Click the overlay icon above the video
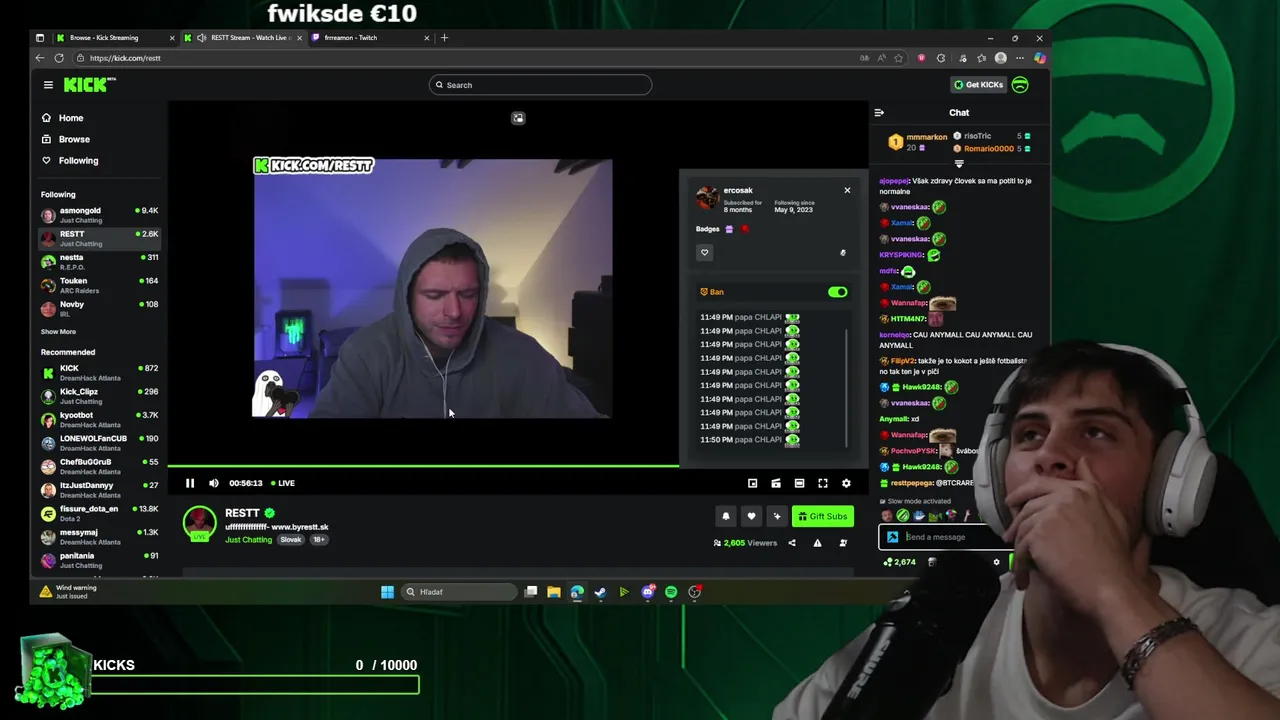 518,118
